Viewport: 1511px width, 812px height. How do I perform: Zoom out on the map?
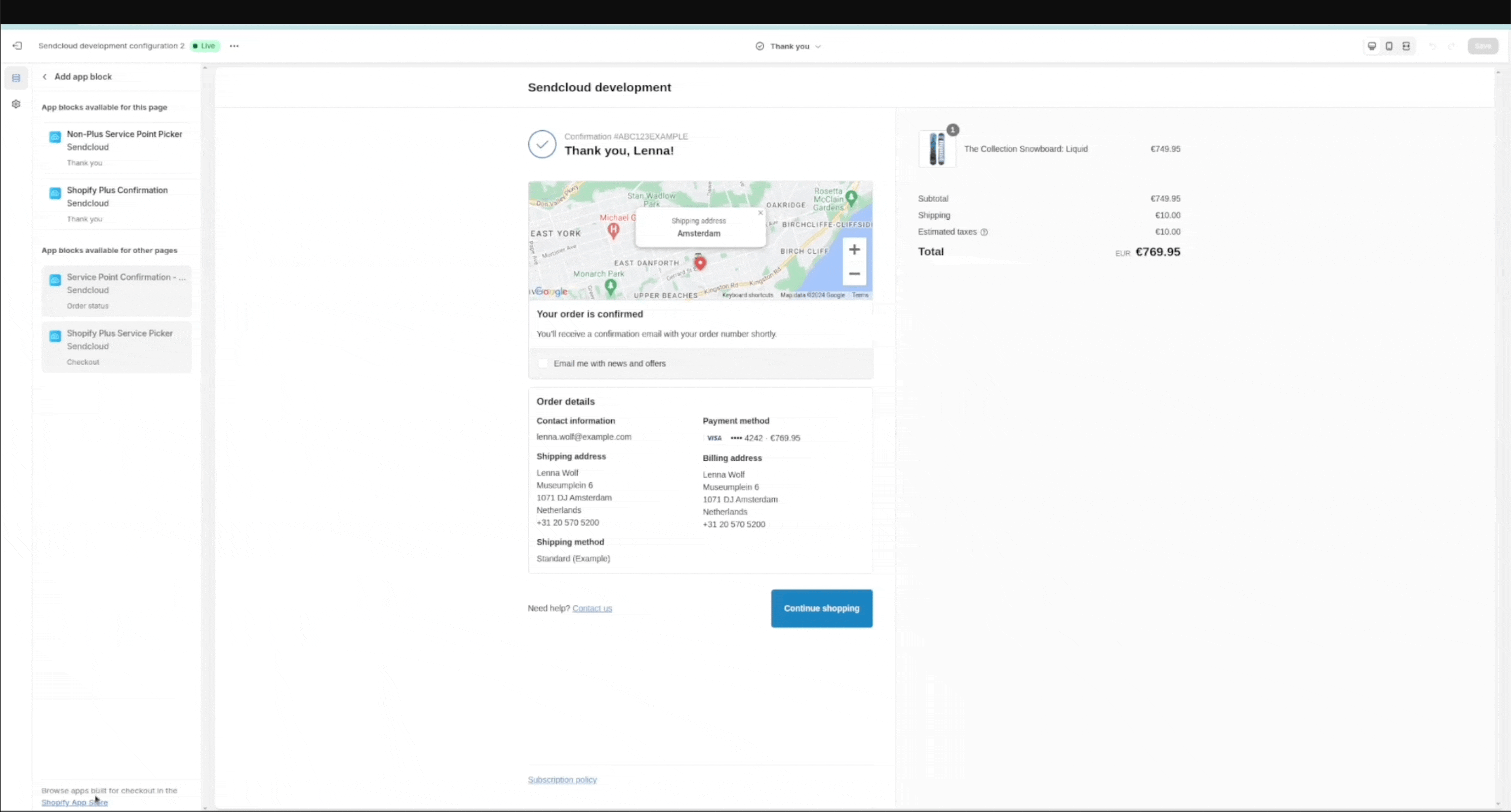click(x=854, y=274)
